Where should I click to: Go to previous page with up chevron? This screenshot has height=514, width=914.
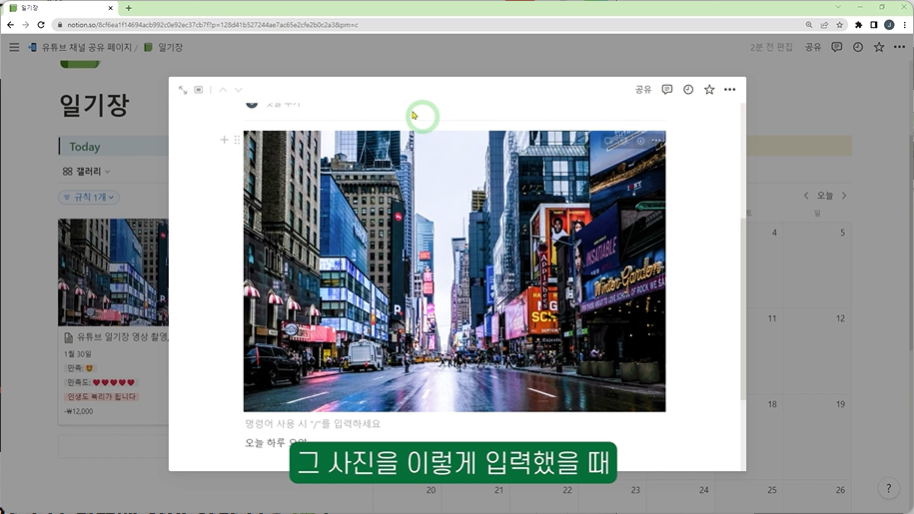(x=223, y=90)
